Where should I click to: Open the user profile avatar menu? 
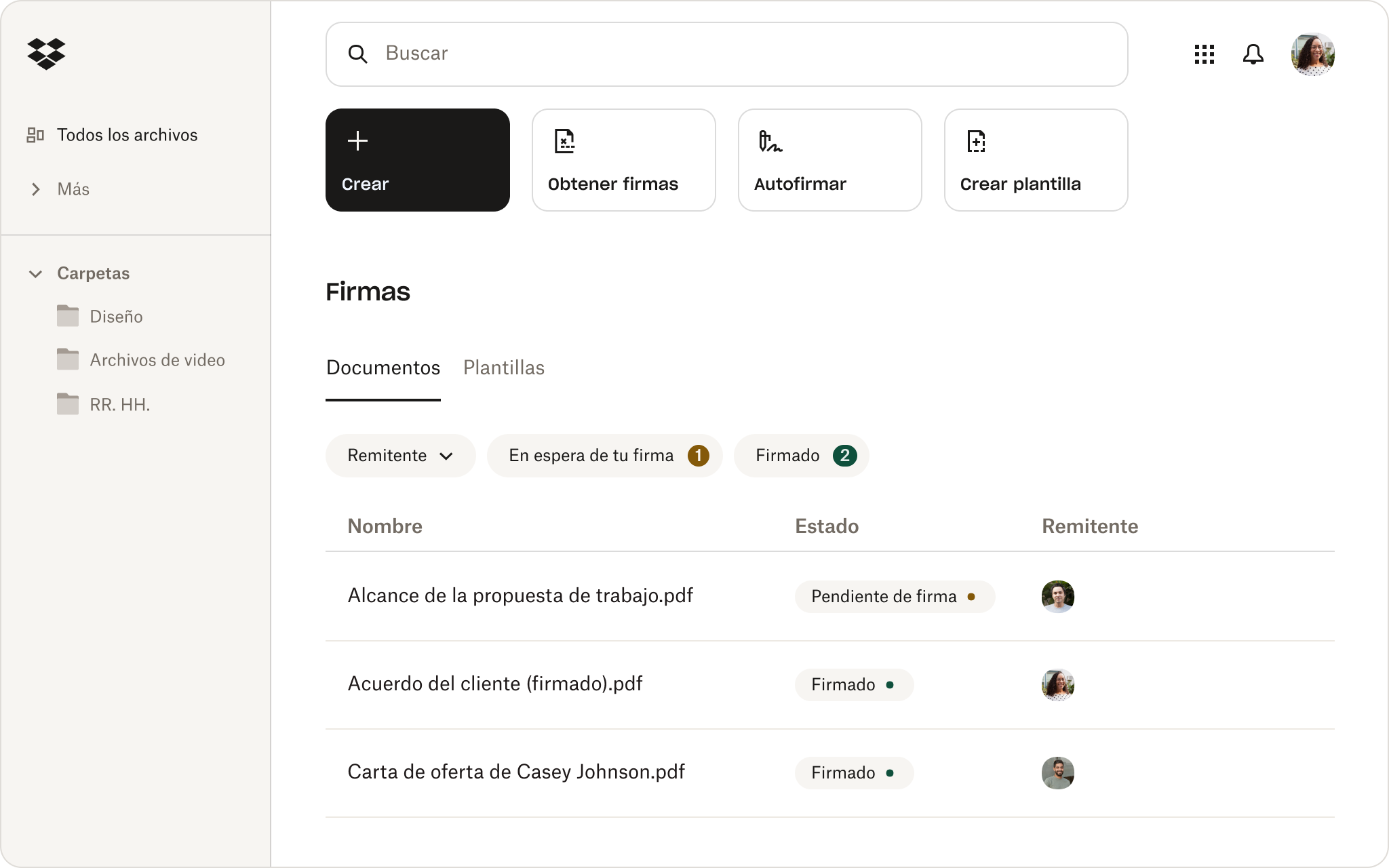click(x=1312, y=54)
